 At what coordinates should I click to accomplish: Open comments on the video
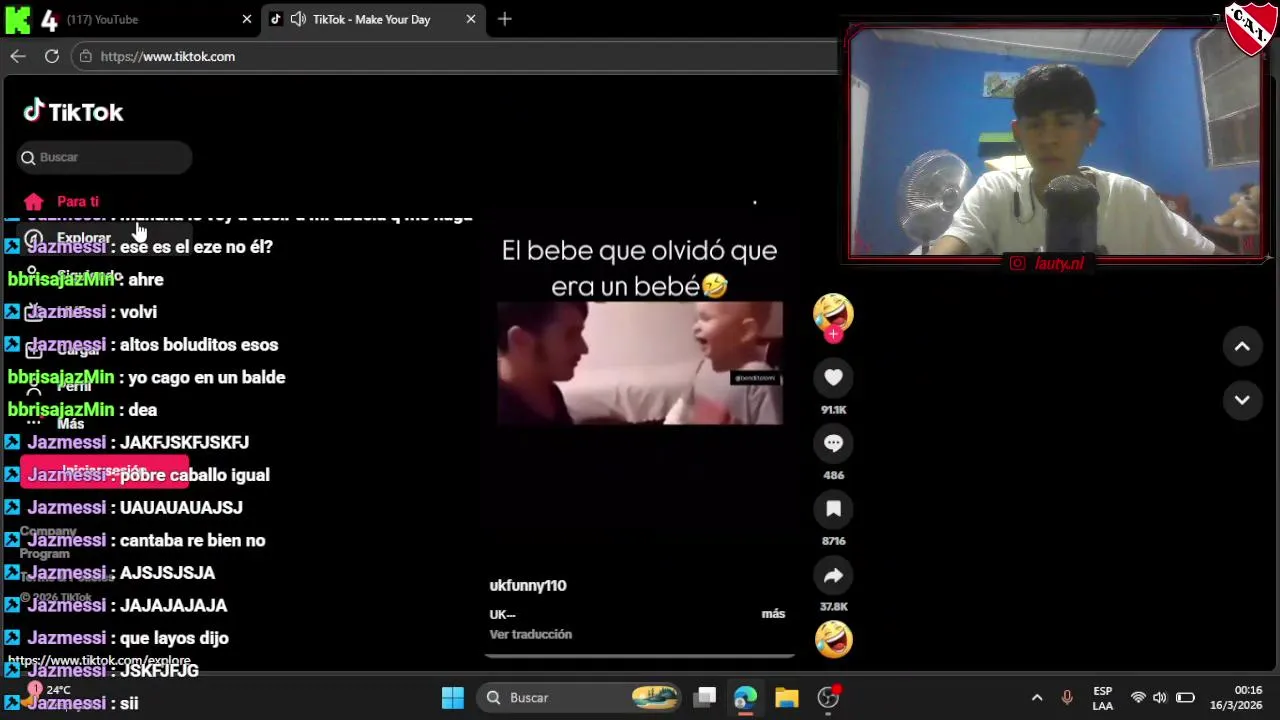pos(833,443)
